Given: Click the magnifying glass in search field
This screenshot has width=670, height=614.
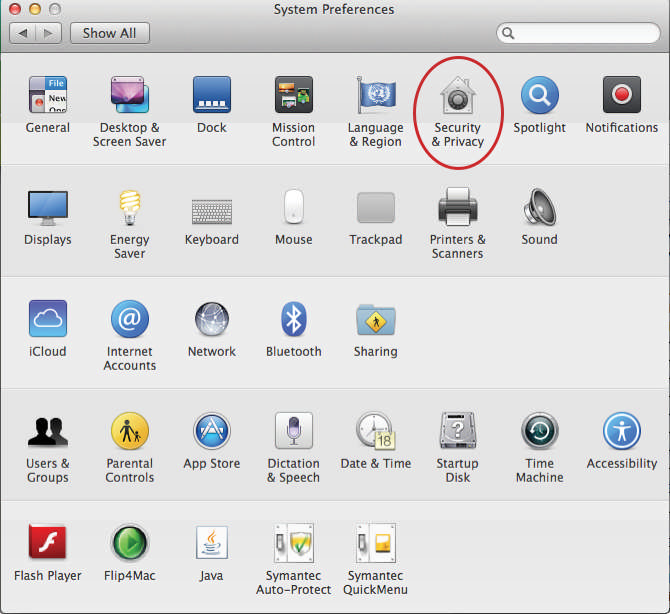Looking at the screenshot, I should [508, 33].
